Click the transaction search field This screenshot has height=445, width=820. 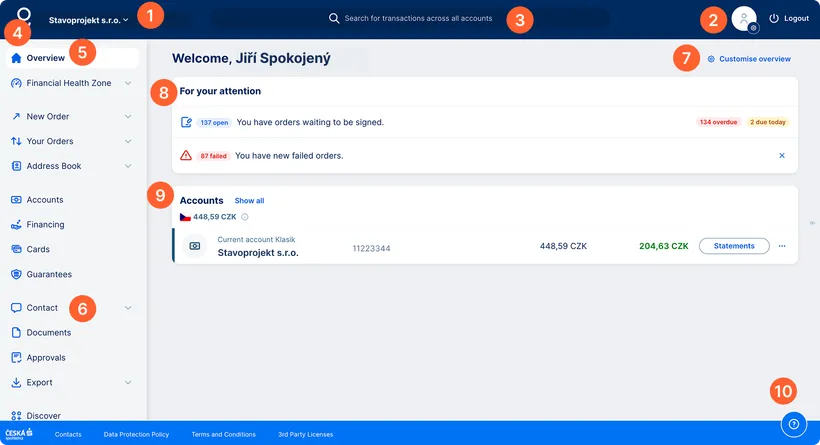click(411, 19)
